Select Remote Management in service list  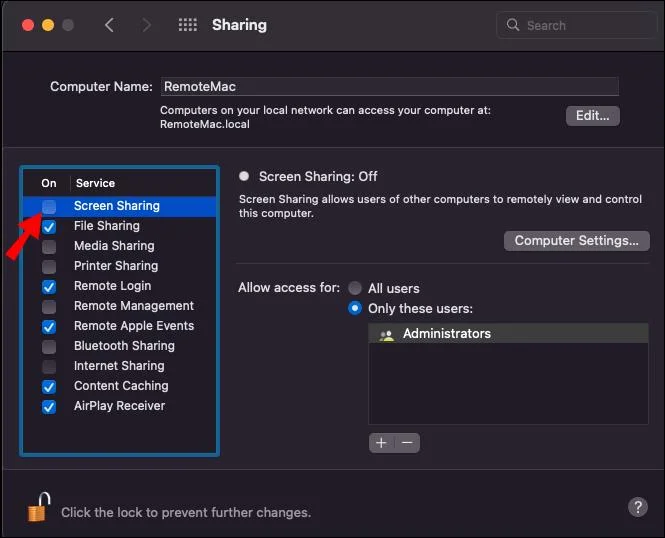[x=133, y=306]
